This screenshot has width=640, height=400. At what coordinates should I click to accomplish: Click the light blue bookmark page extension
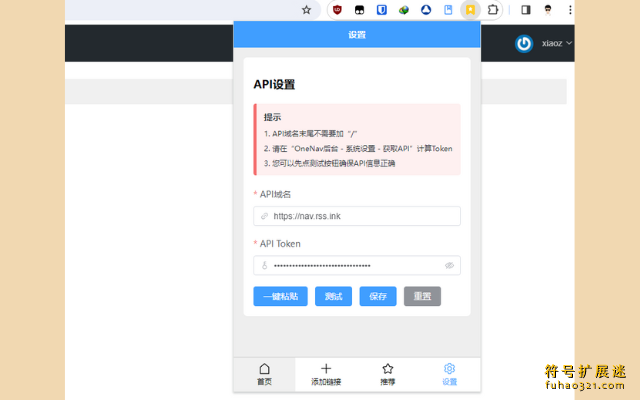(x=448, y=10)
